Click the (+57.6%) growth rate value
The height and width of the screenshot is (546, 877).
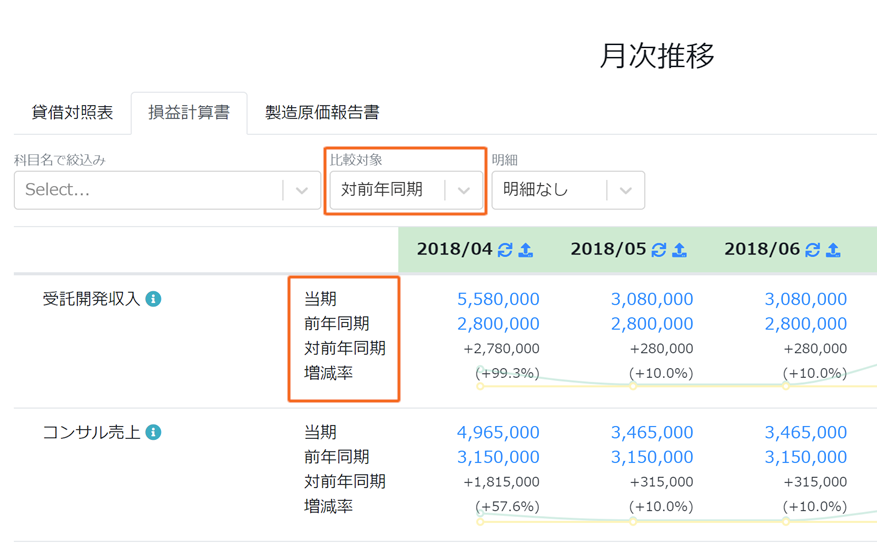coord(508,506)
